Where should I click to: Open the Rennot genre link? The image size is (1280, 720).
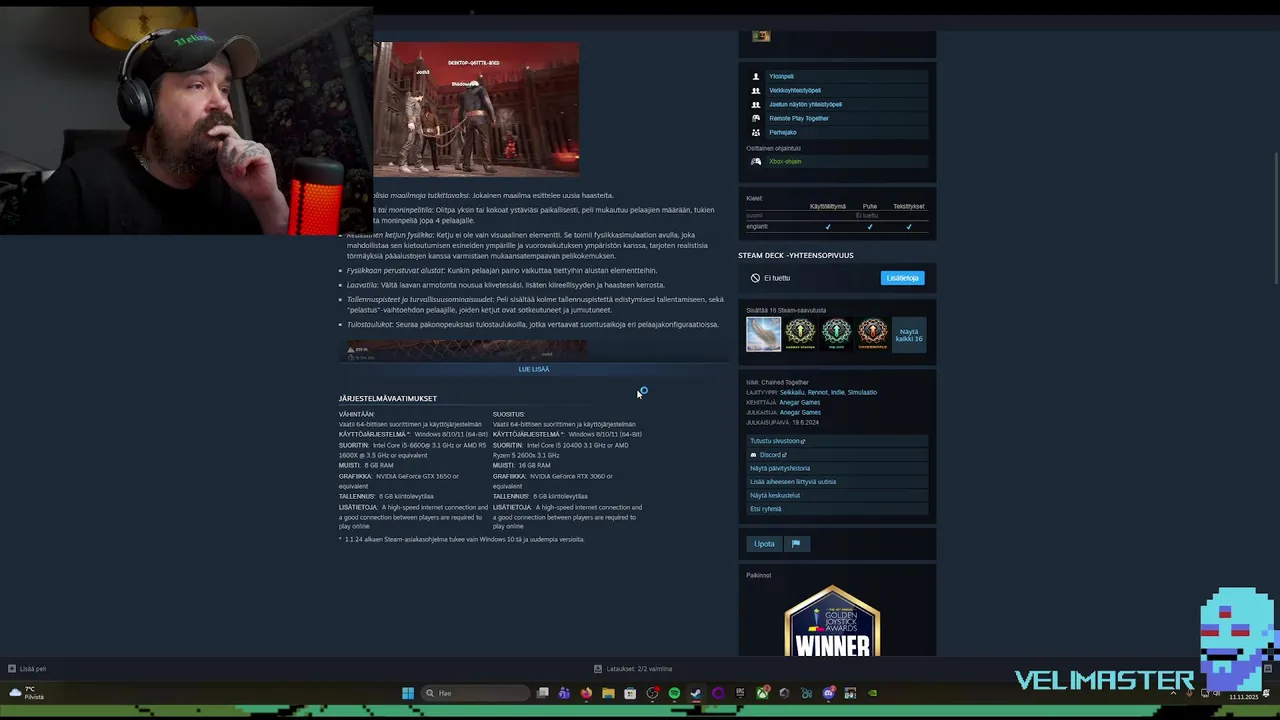point(818,392)
